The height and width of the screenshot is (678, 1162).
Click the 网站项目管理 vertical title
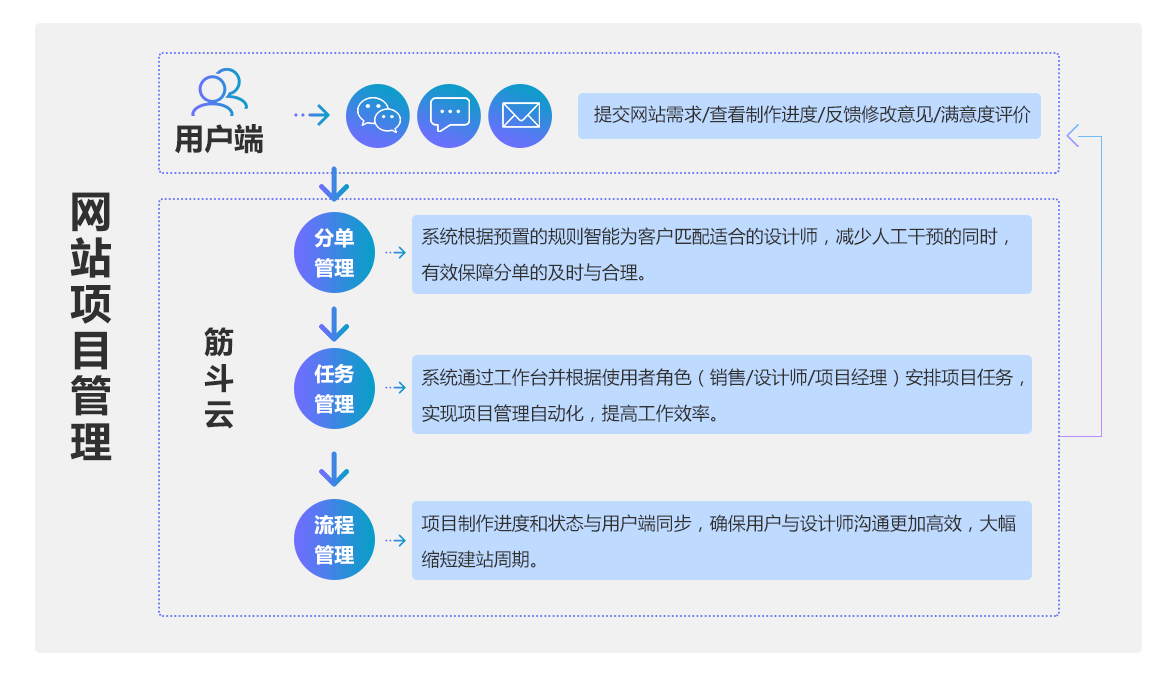91,326
